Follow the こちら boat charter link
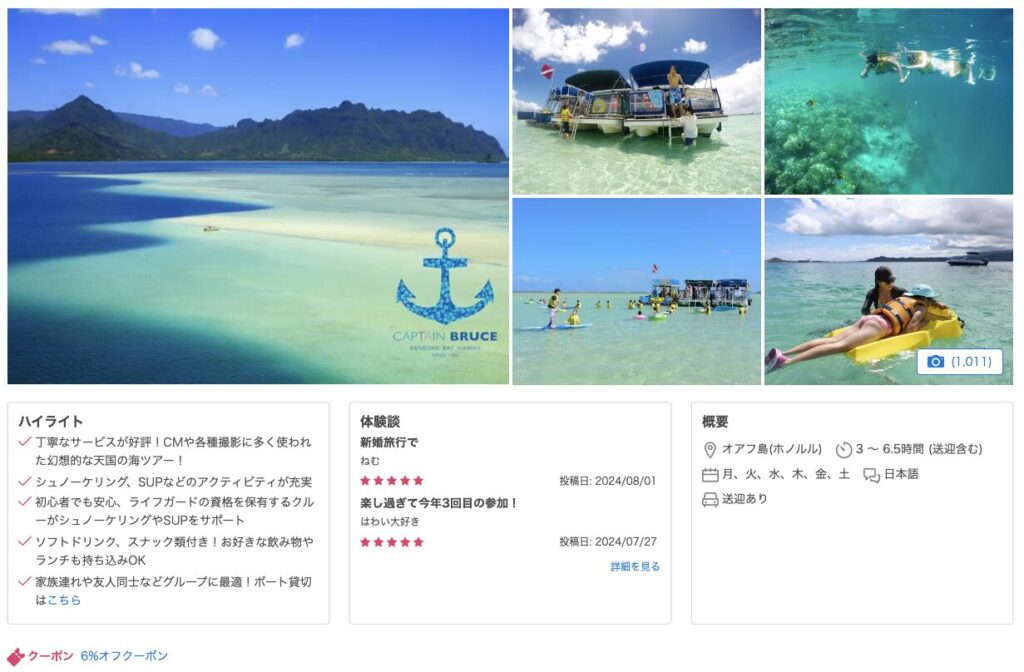The height and width of the screenshot is (672, 1024). pos(64,600)
